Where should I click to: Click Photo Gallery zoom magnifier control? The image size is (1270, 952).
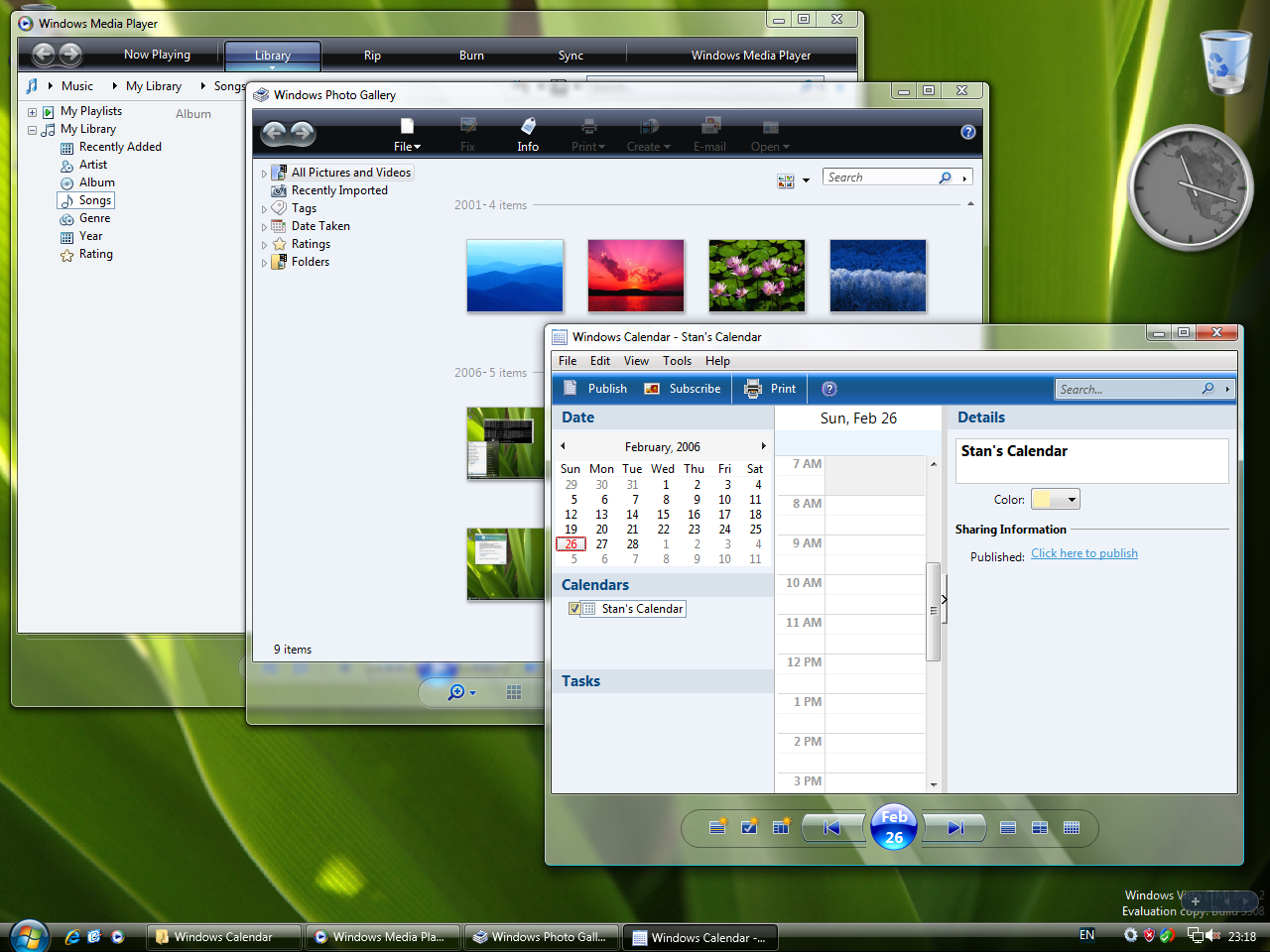point(461,692)
